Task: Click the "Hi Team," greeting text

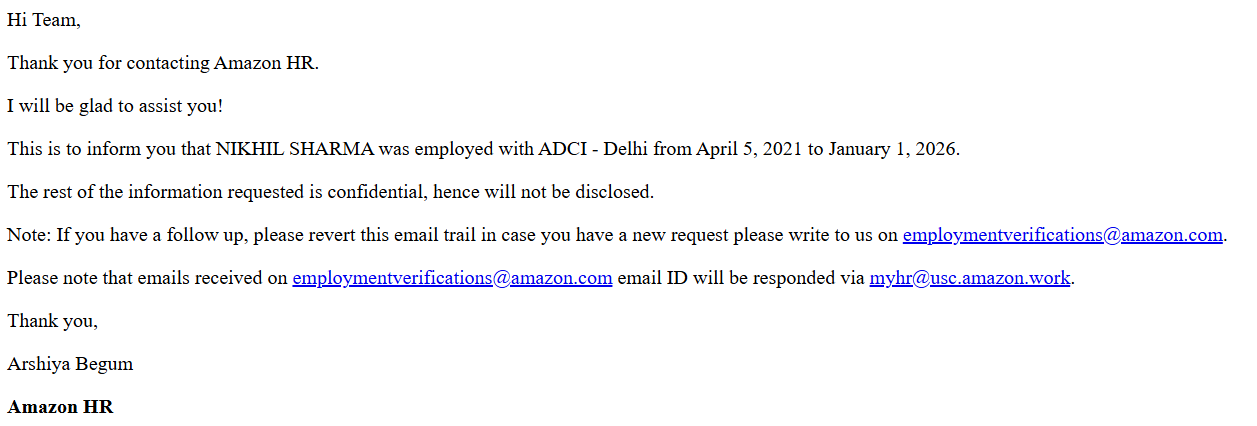Action: click(44, 20)
